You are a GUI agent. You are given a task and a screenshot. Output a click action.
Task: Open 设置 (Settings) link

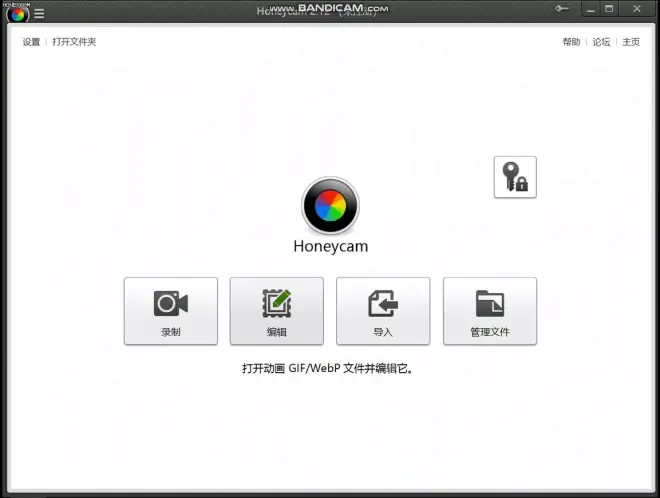[x=31, y=42]
